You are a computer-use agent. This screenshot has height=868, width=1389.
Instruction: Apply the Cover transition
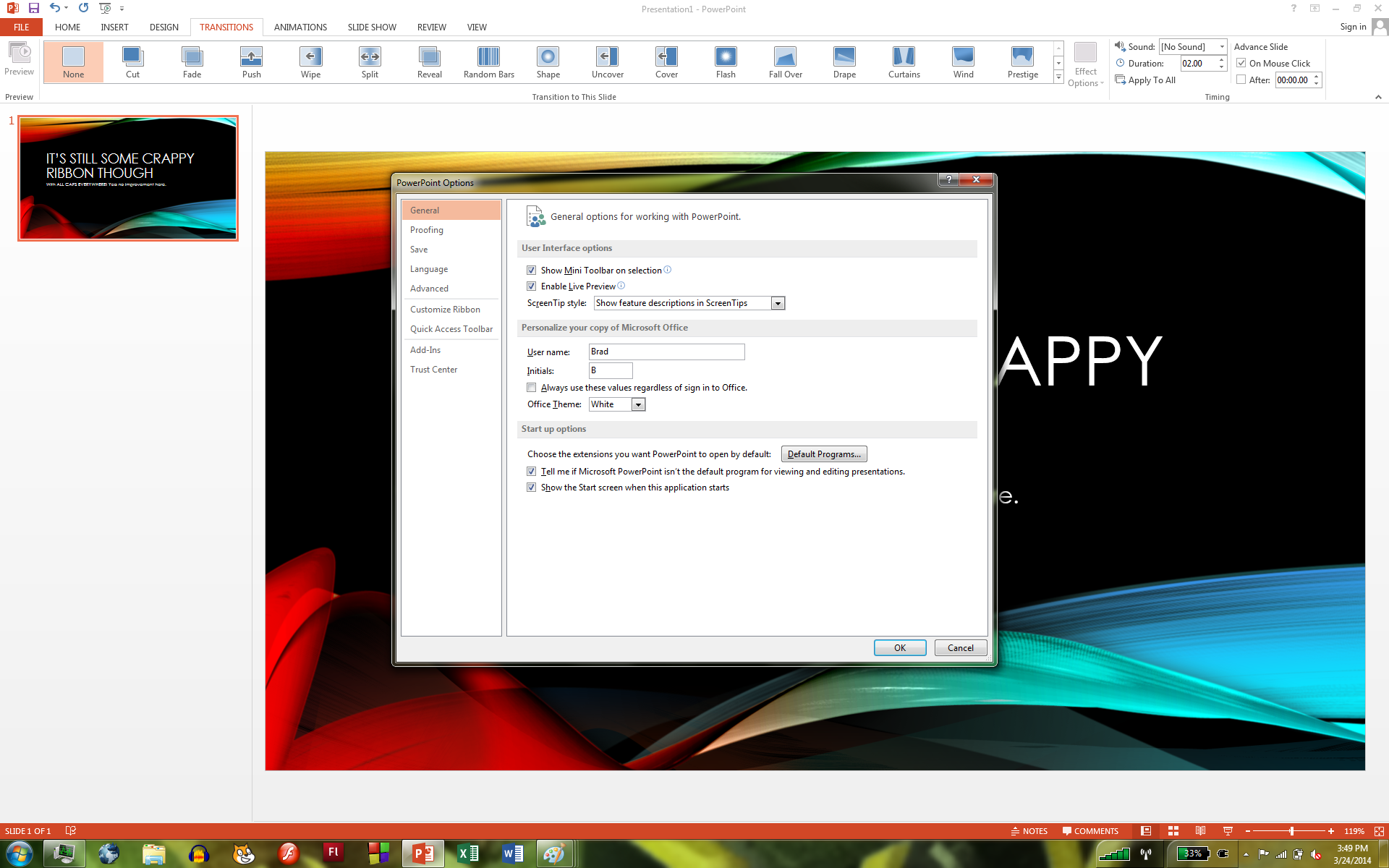coord(666,61)
